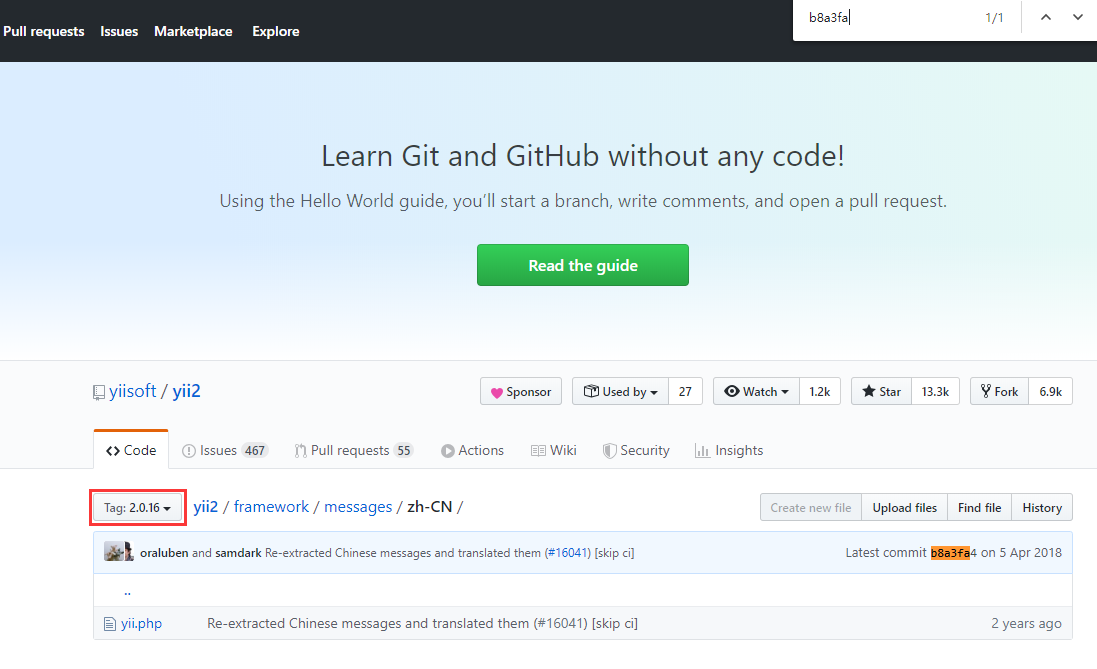Click the yii2 breadcrumb link
1097x669 pixels.
pyautogui.click(x=206, y=507)
